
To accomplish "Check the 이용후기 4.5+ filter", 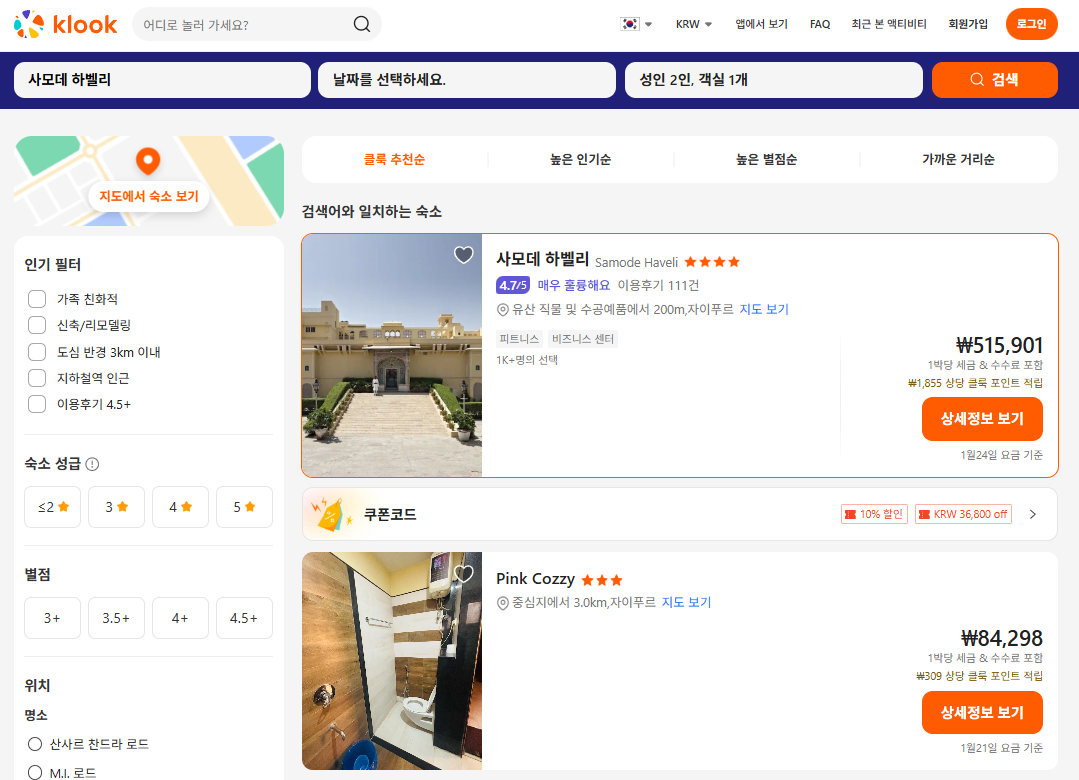I will [x=37, y=404].
